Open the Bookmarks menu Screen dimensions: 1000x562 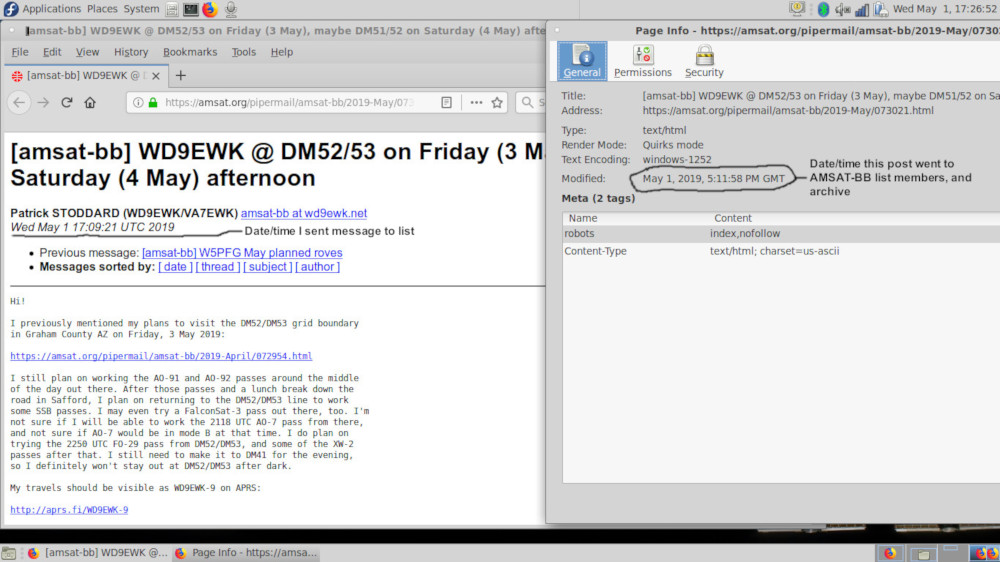click(190, 52)
